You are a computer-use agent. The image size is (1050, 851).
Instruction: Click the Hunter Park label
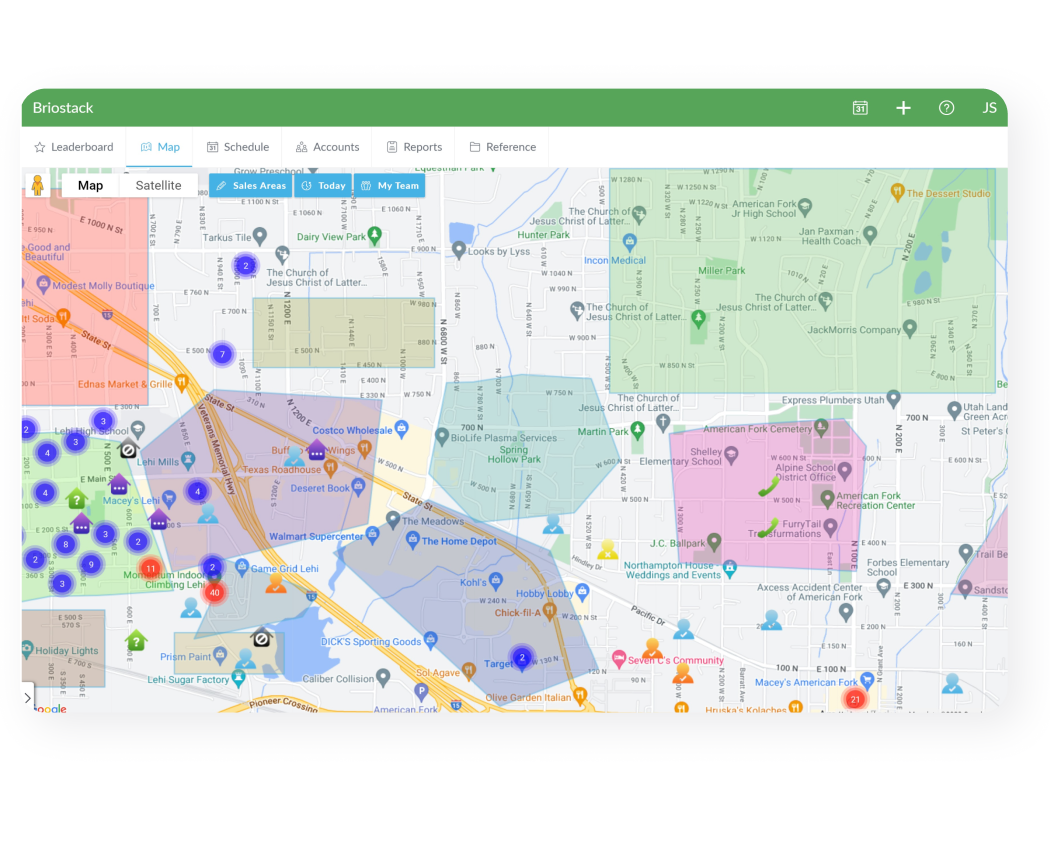pyautogui.click(x=543, y=234)
